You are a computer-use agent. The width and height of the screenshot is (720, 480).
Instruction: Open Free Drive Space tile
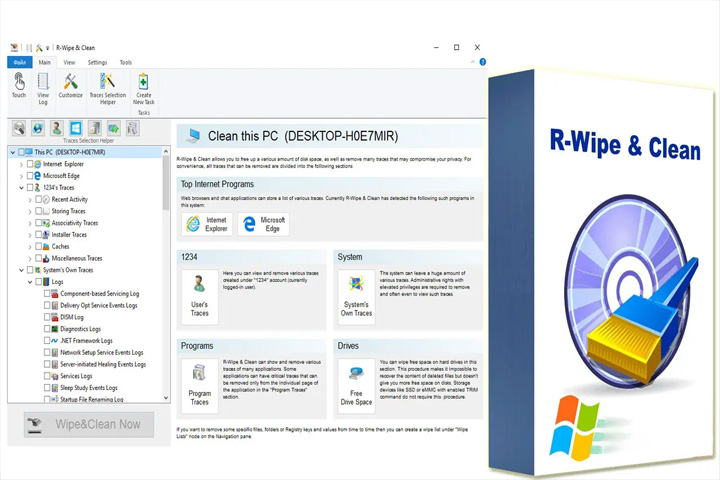[356, 386]
